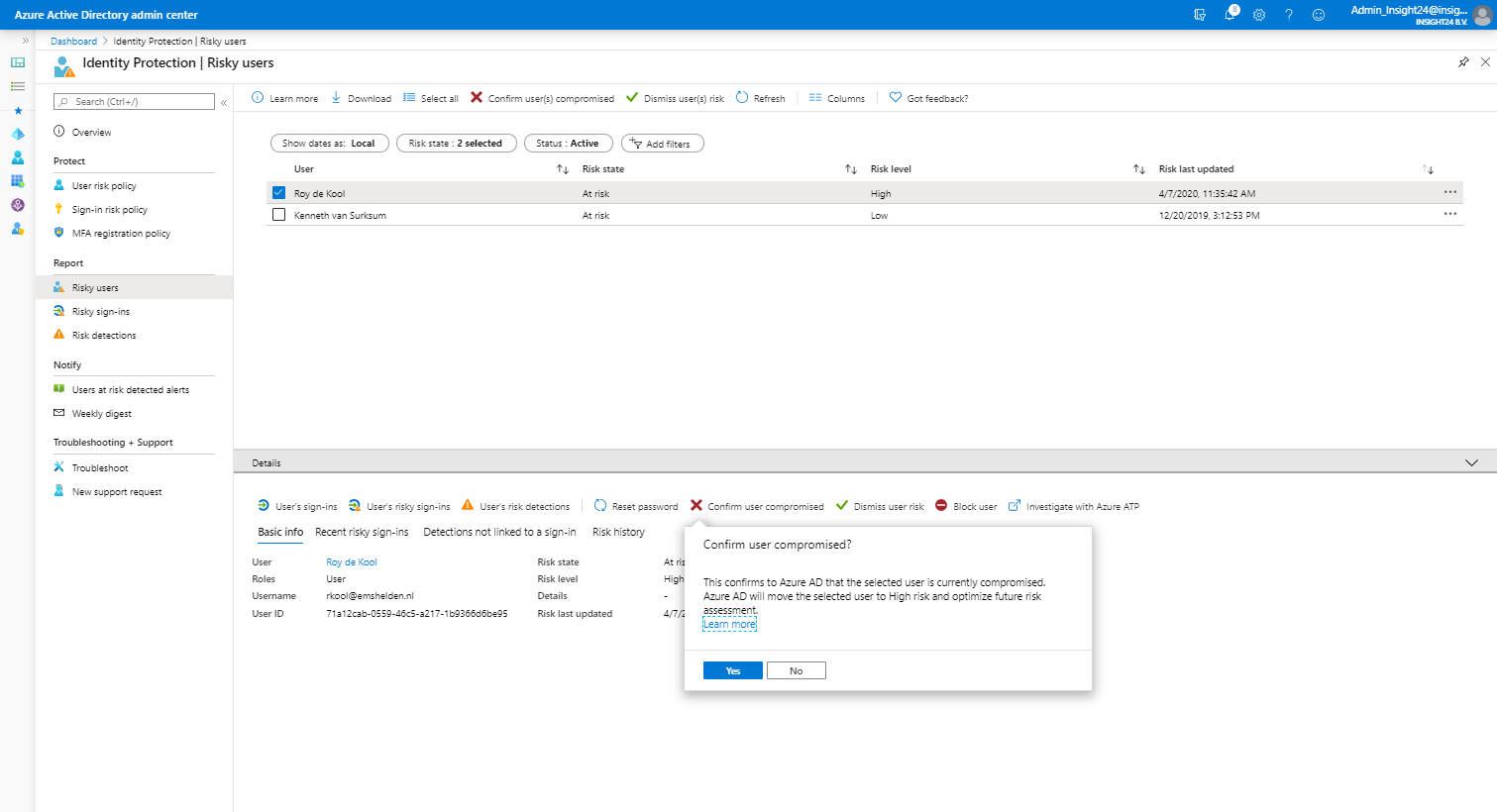Close the Risky users blade

pos(1485,62)
